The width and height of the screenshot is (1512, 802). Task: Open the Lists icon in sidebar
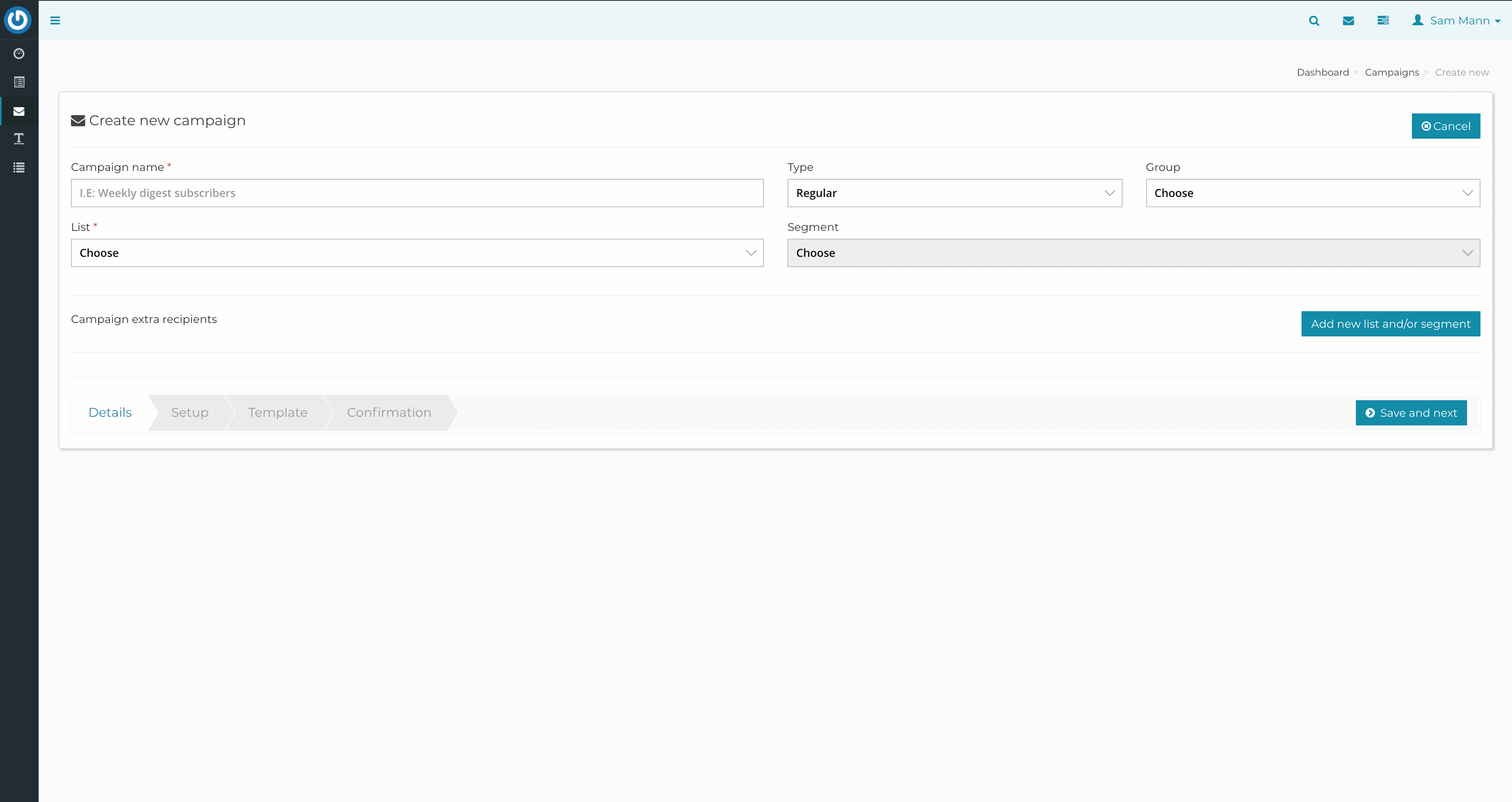coord(19,82)
